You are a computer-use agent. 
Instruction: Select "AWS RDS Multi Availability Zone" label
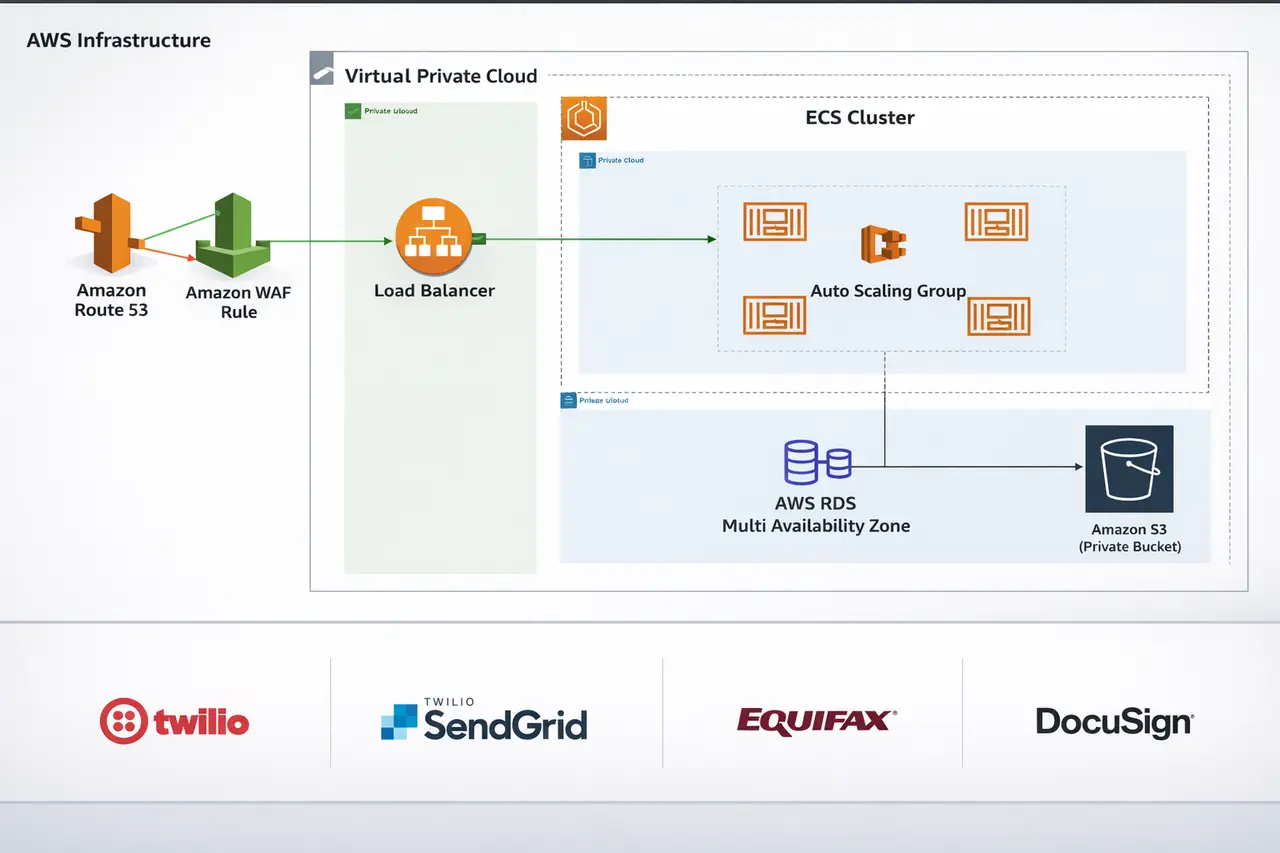(816, 515)
